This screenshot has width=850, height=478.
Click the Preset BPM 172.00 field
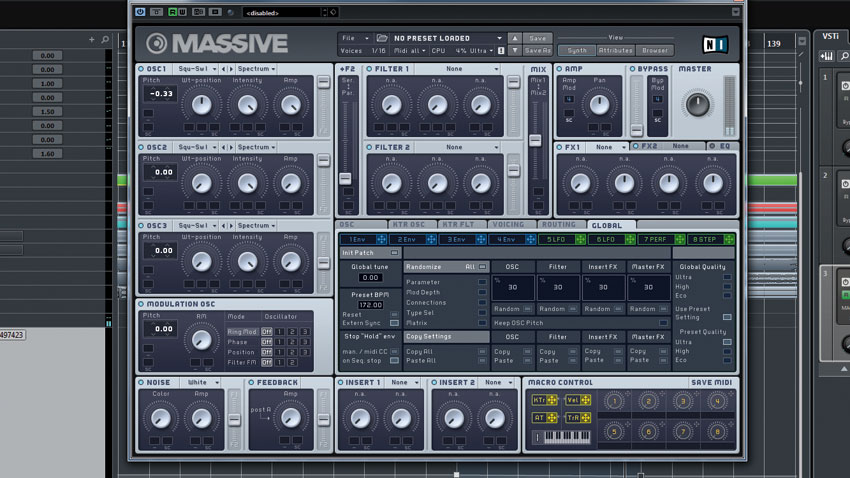tap(371, 305)
